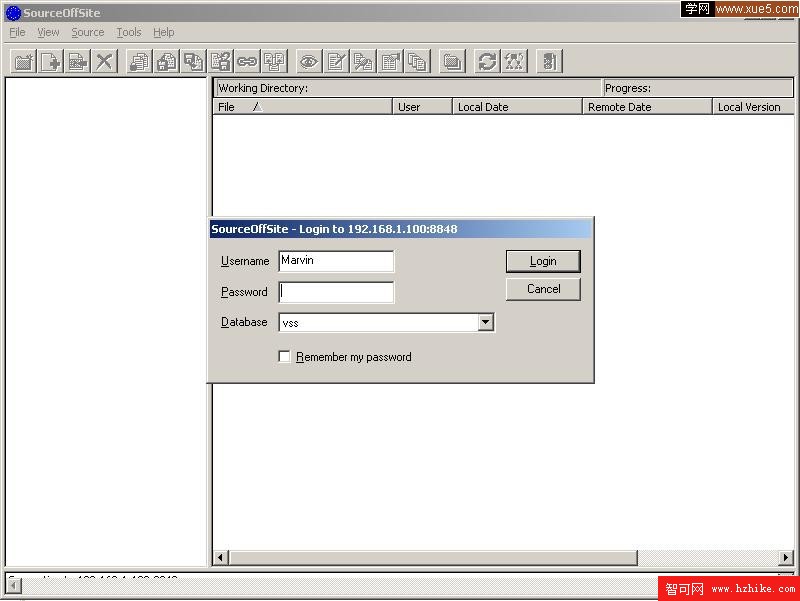Click the rename item toolbar icon

(x=78, y=62)
